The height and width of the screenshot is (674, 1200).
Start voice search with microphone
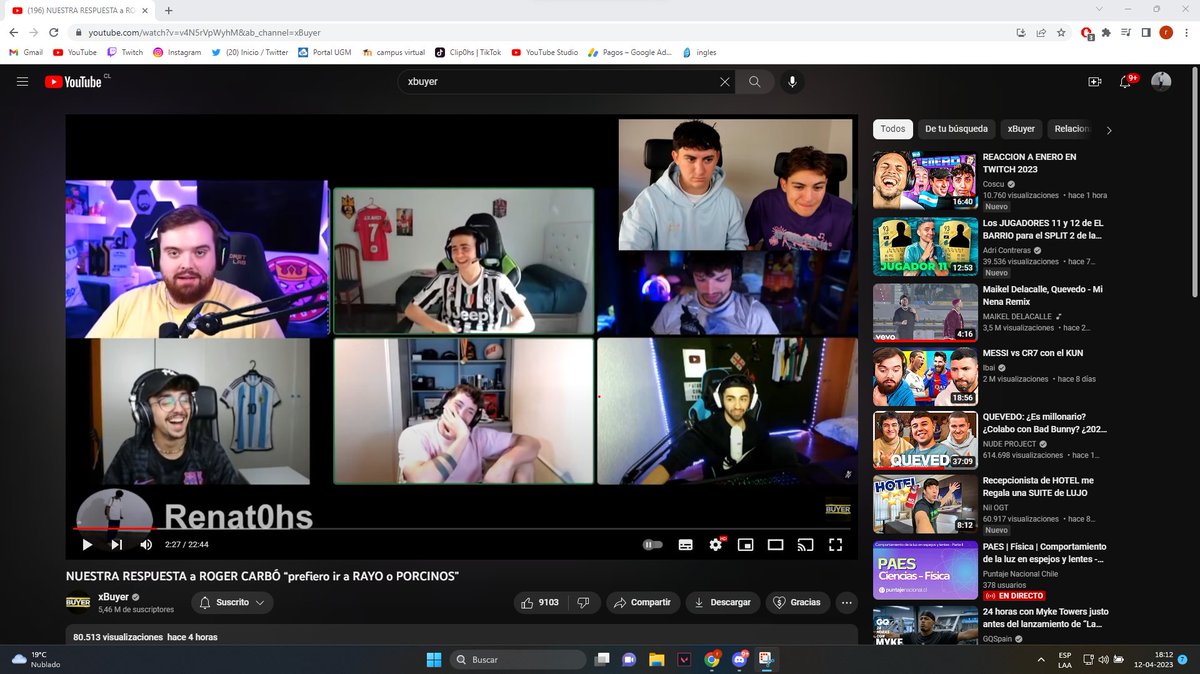(792, 82)
